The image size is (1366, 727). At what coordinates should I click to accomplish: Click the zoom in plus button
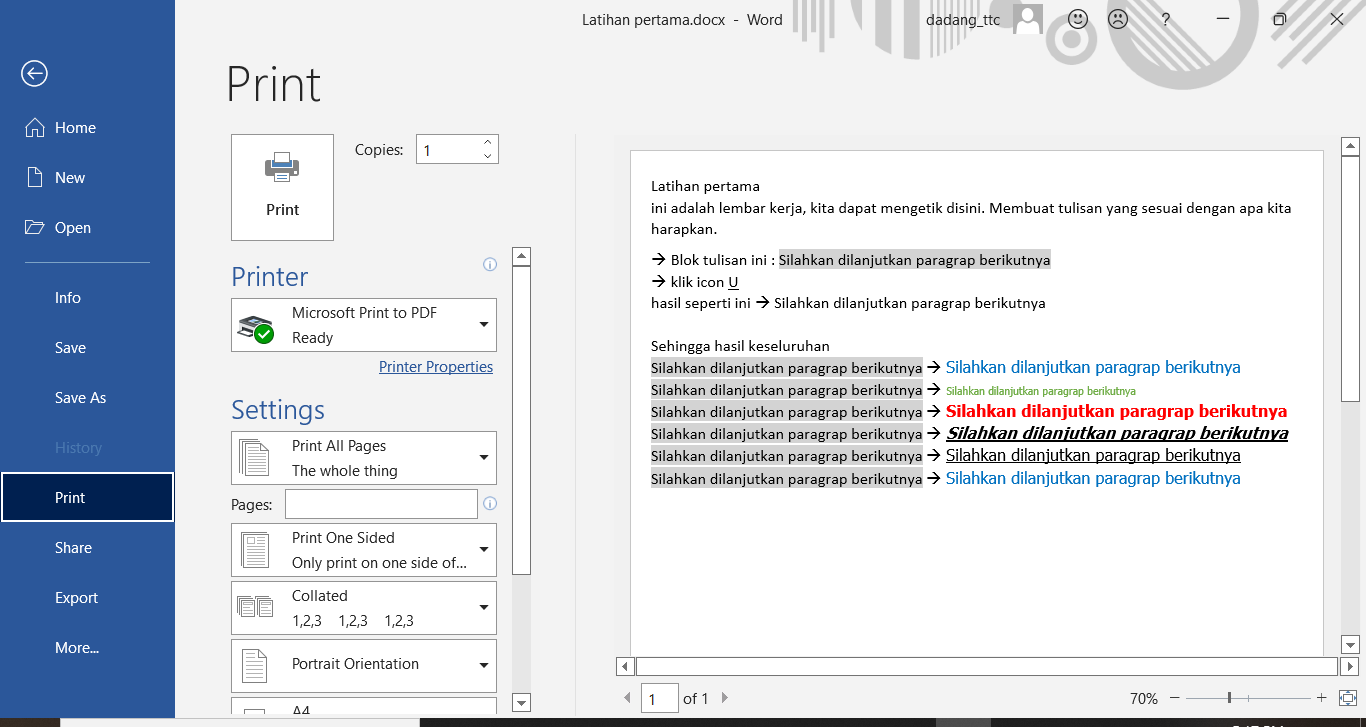(1321, 698)
